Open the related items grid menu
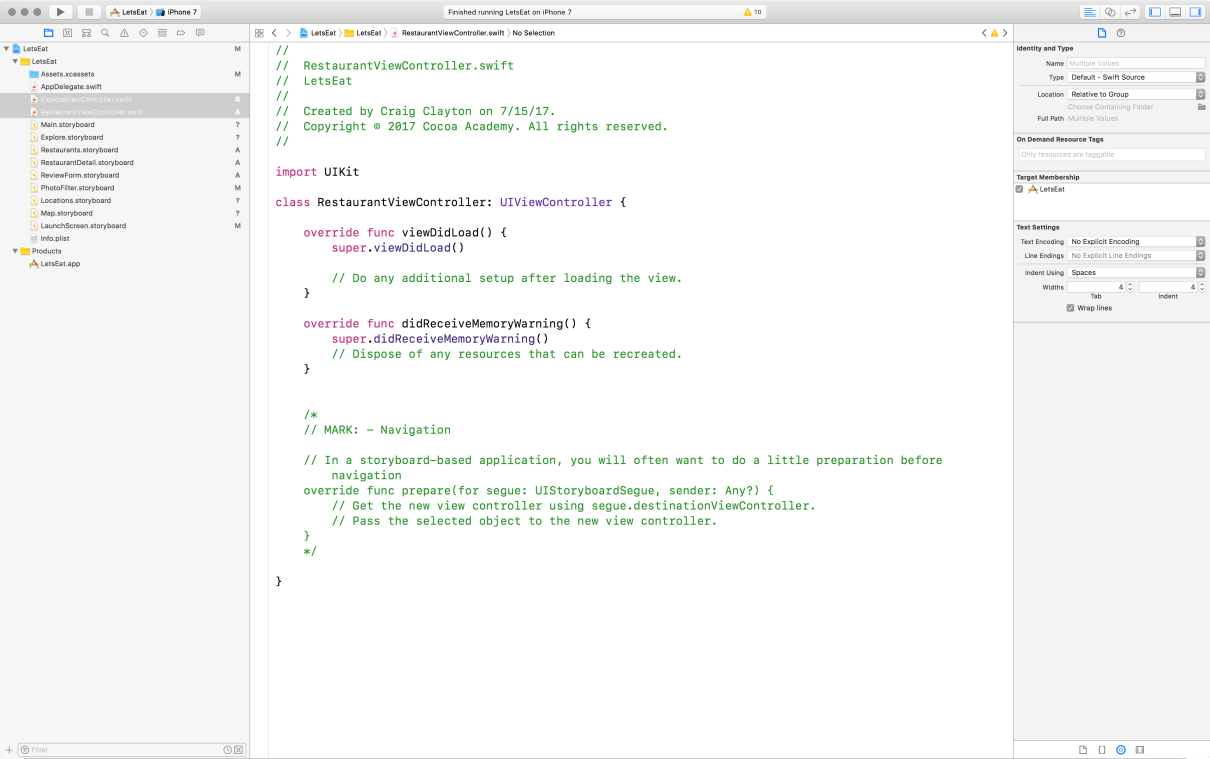 point(259,33)
